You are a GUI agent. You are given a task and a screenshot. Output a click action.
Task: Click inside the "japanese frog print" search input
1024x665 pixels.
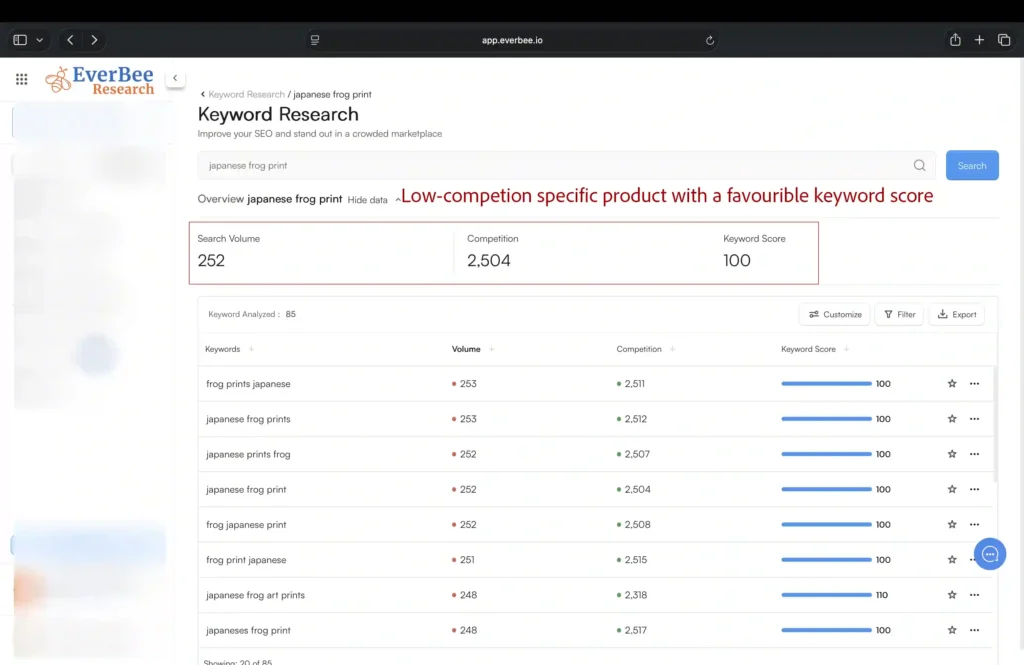(450, 164)
